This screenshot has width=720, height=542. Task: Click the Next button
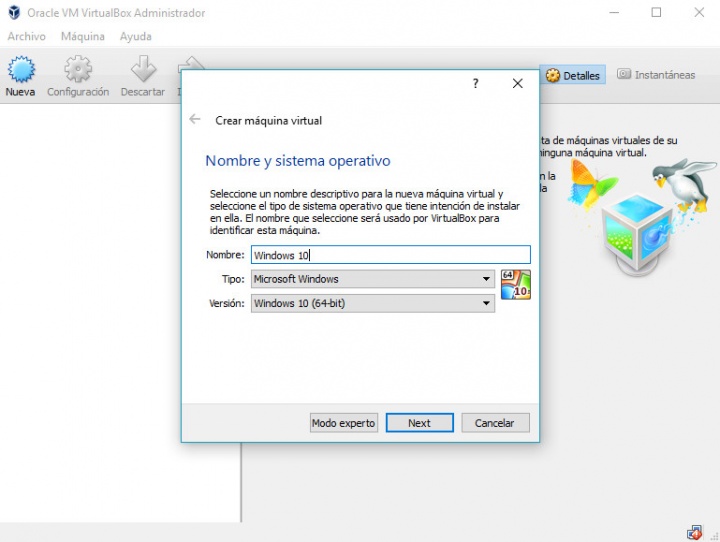coord(420,423)
